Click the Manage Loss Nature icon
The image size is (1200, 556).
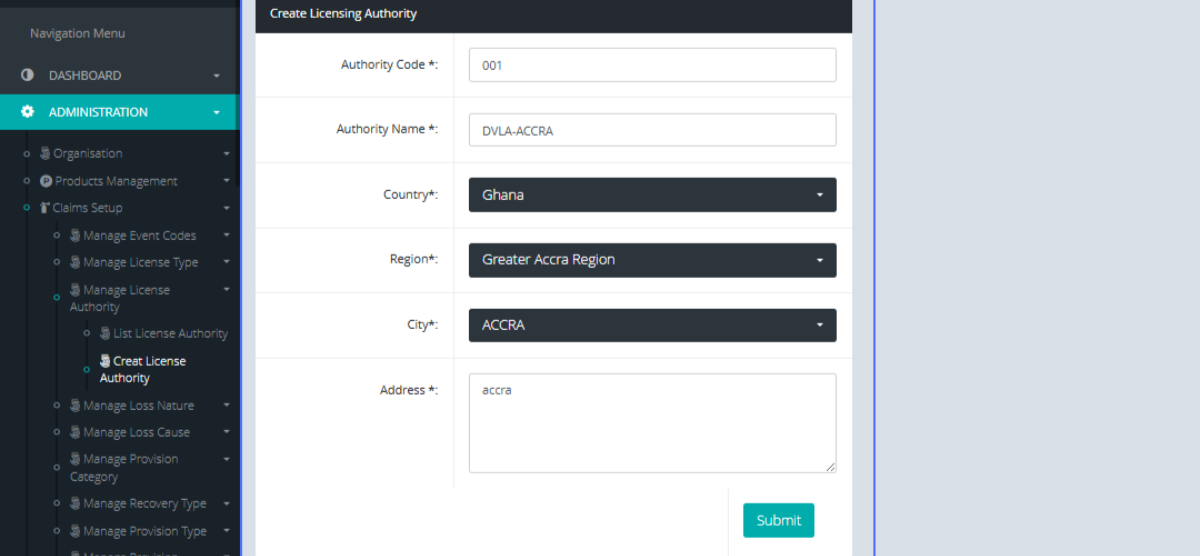(x=75, y=406)
